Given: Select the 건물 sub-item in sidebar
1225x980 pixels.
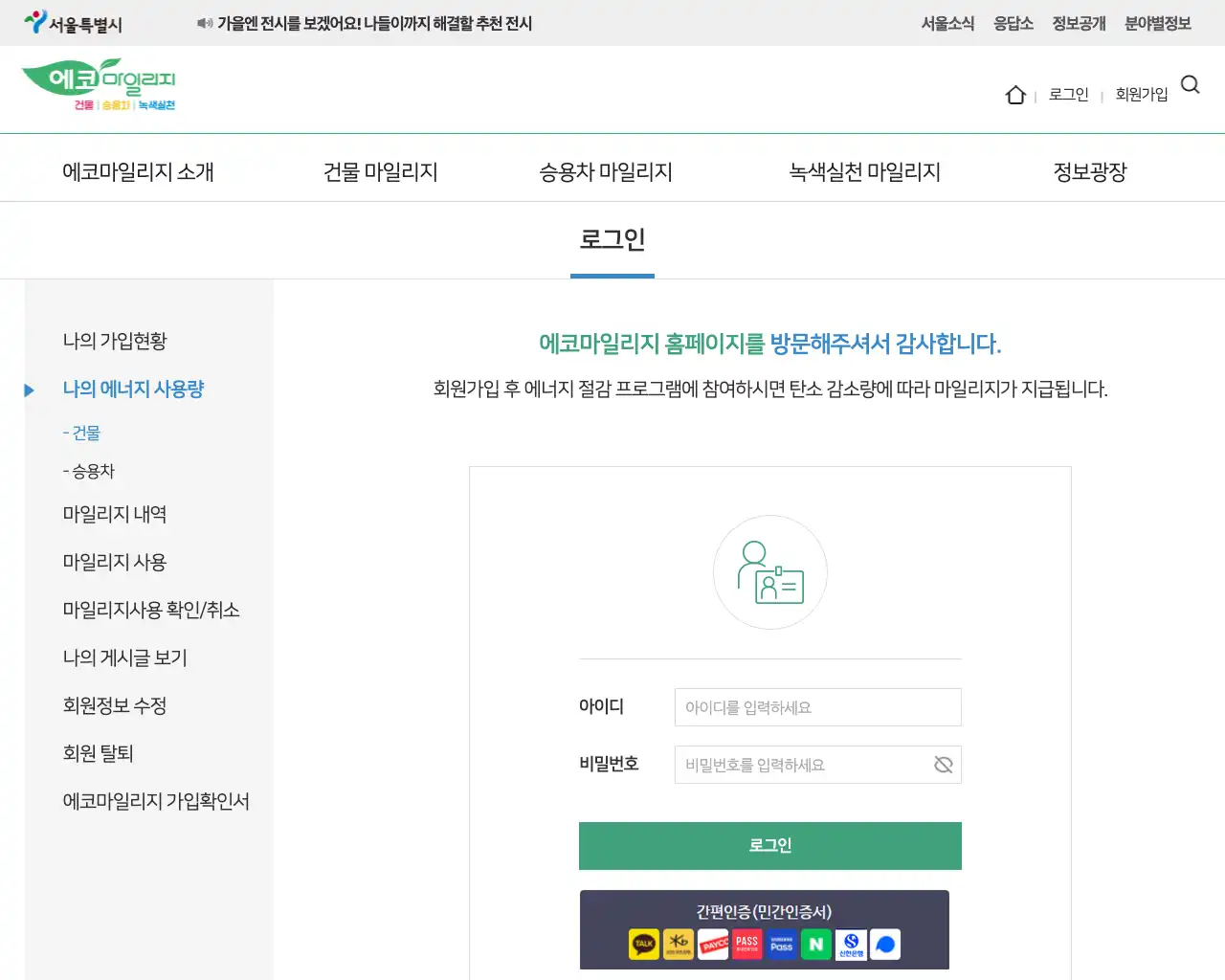Looking at the screenshot, I should (82, 433).
